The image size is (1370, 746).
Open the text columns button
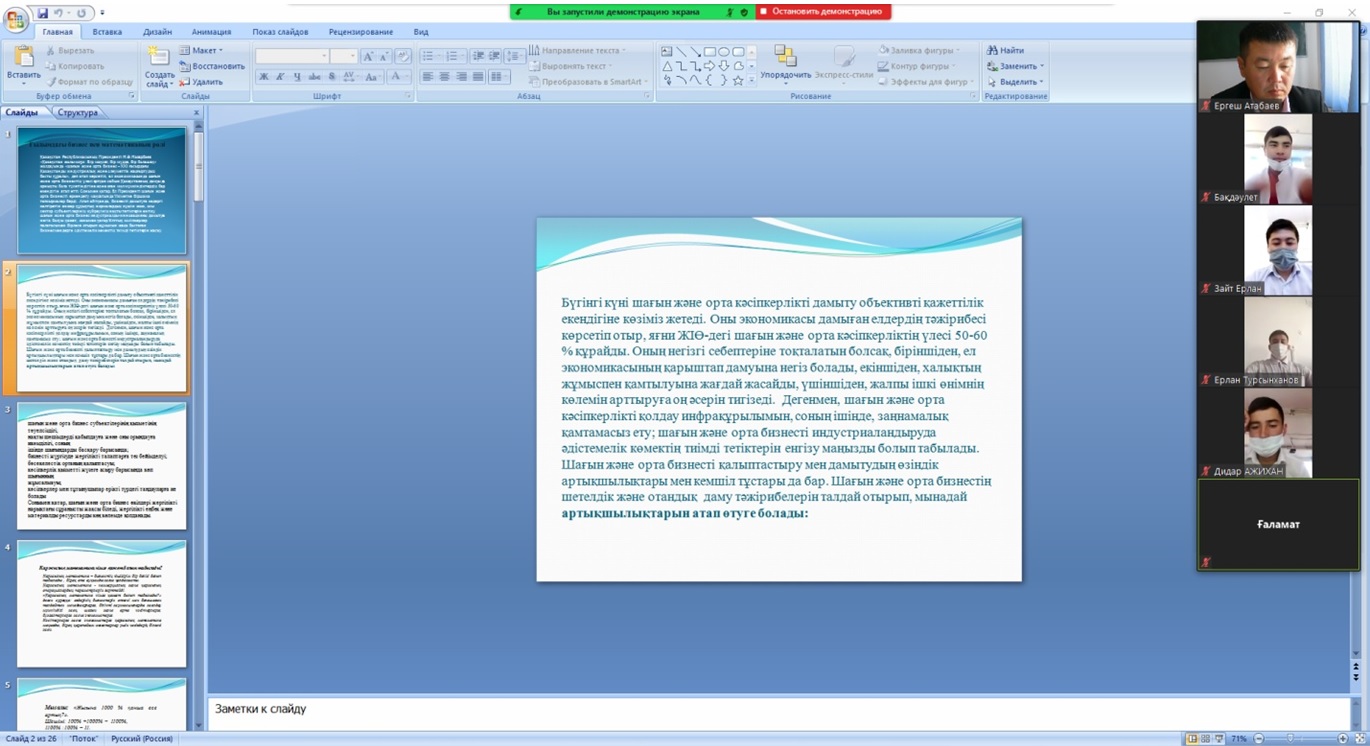click(x=498, y=77)
